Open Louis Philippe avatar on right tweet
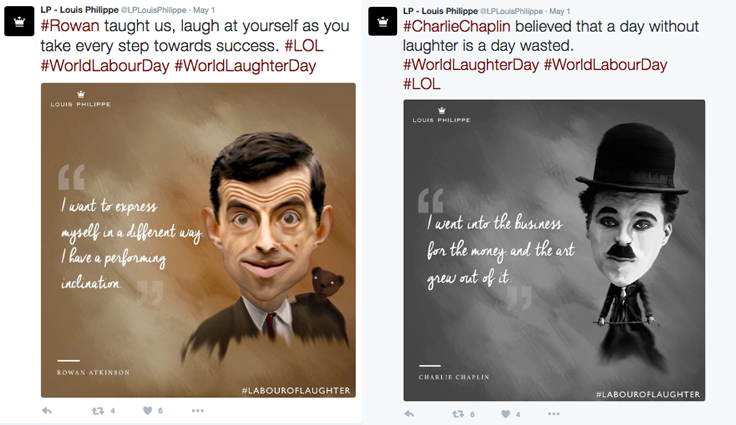 click(383, 21)
